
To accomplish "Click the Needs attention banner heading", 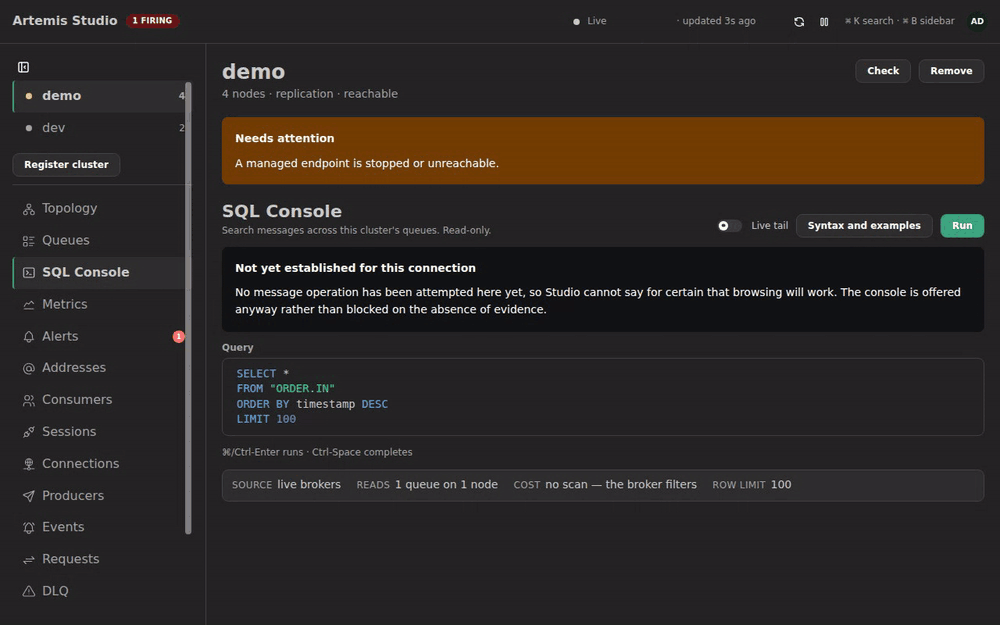I will coord(284,138).
